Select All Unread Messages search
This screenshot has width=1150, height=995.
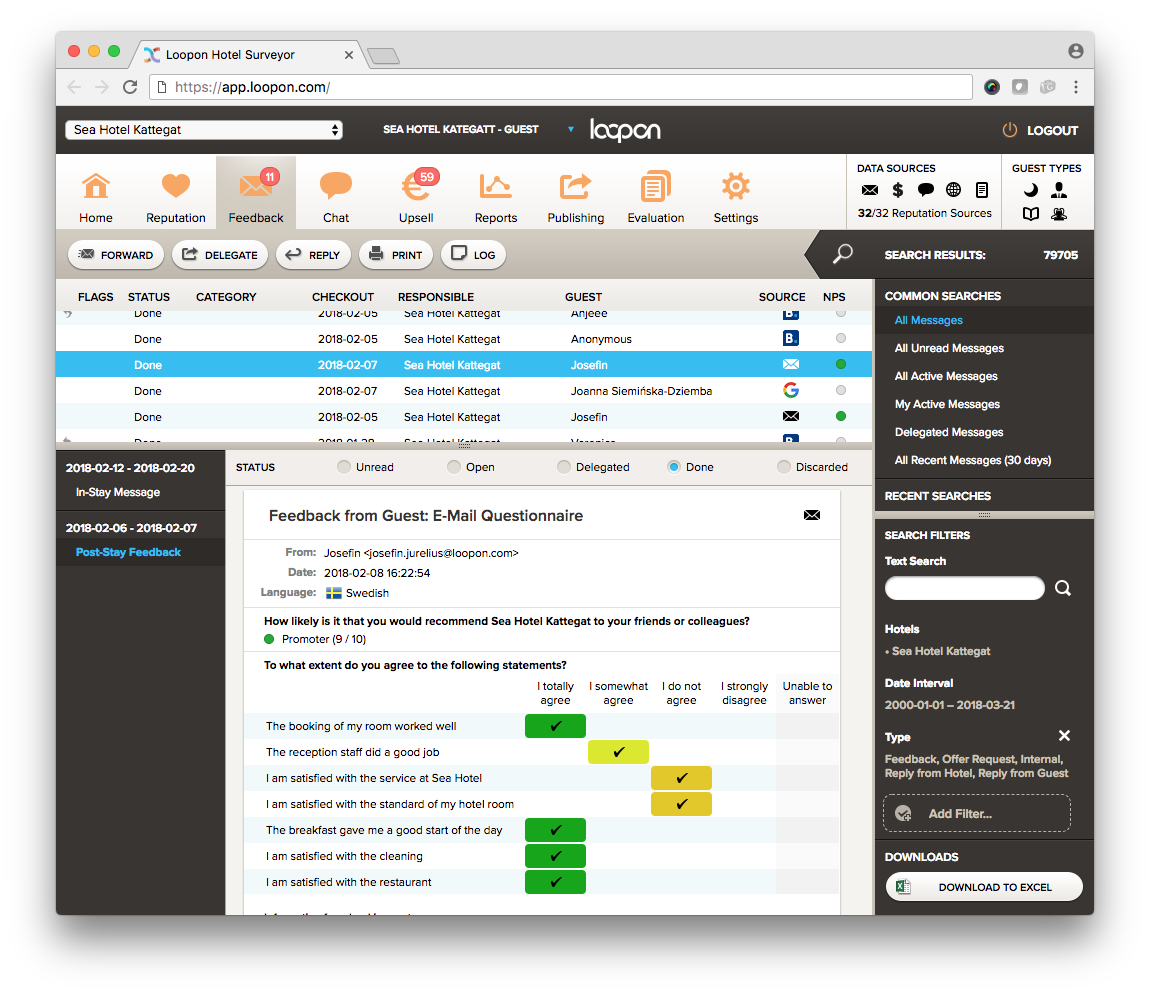[x=949, y=348]
